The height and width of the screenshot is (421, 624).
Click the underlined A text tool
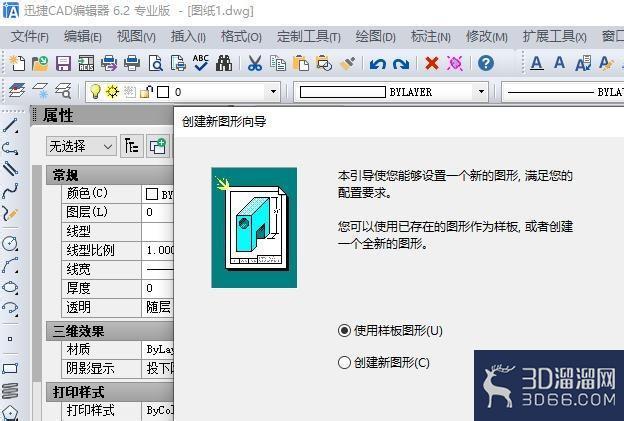coord(537,63)
